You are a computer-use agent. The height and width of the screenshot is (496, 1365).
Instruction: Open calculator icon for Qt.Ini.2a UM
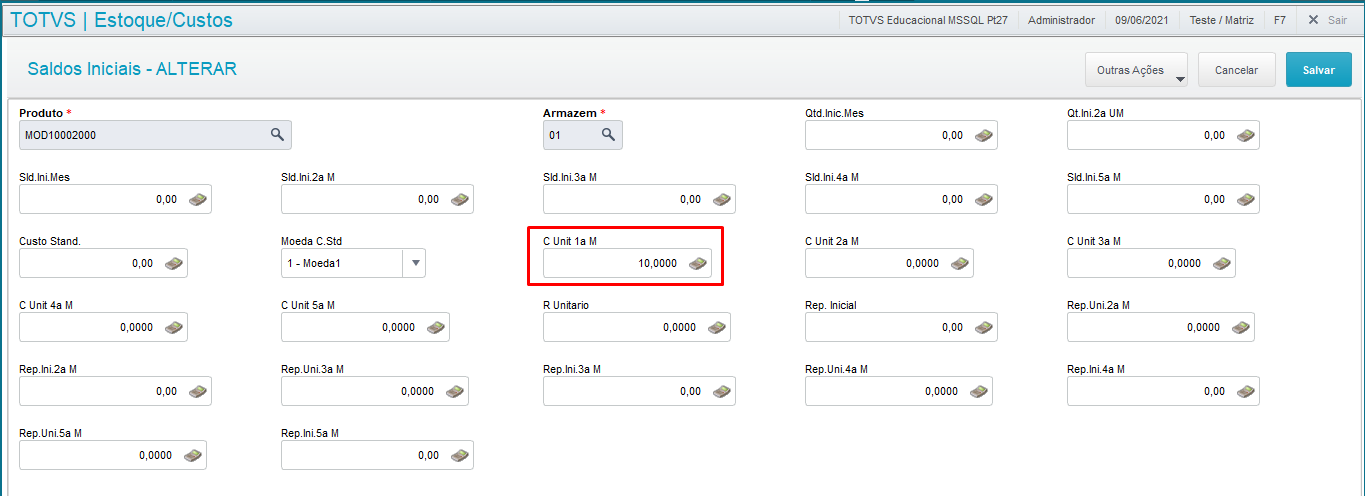click(1247, 135)
